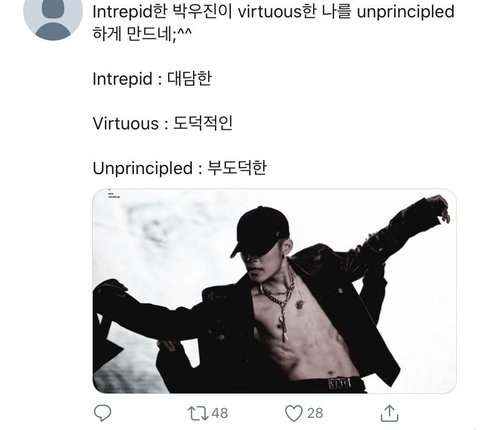
Task: Tap the share upload arrow icon
Action: tap(389, 413)
